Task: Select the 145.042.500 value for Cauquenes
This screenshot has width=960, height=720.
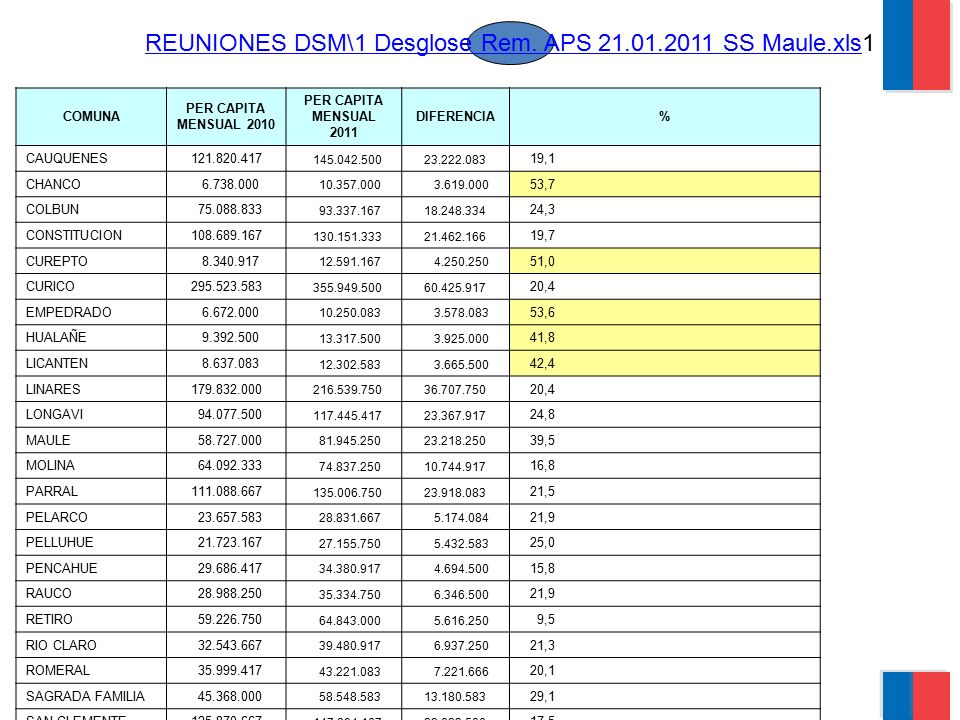Action: point(347,160)
